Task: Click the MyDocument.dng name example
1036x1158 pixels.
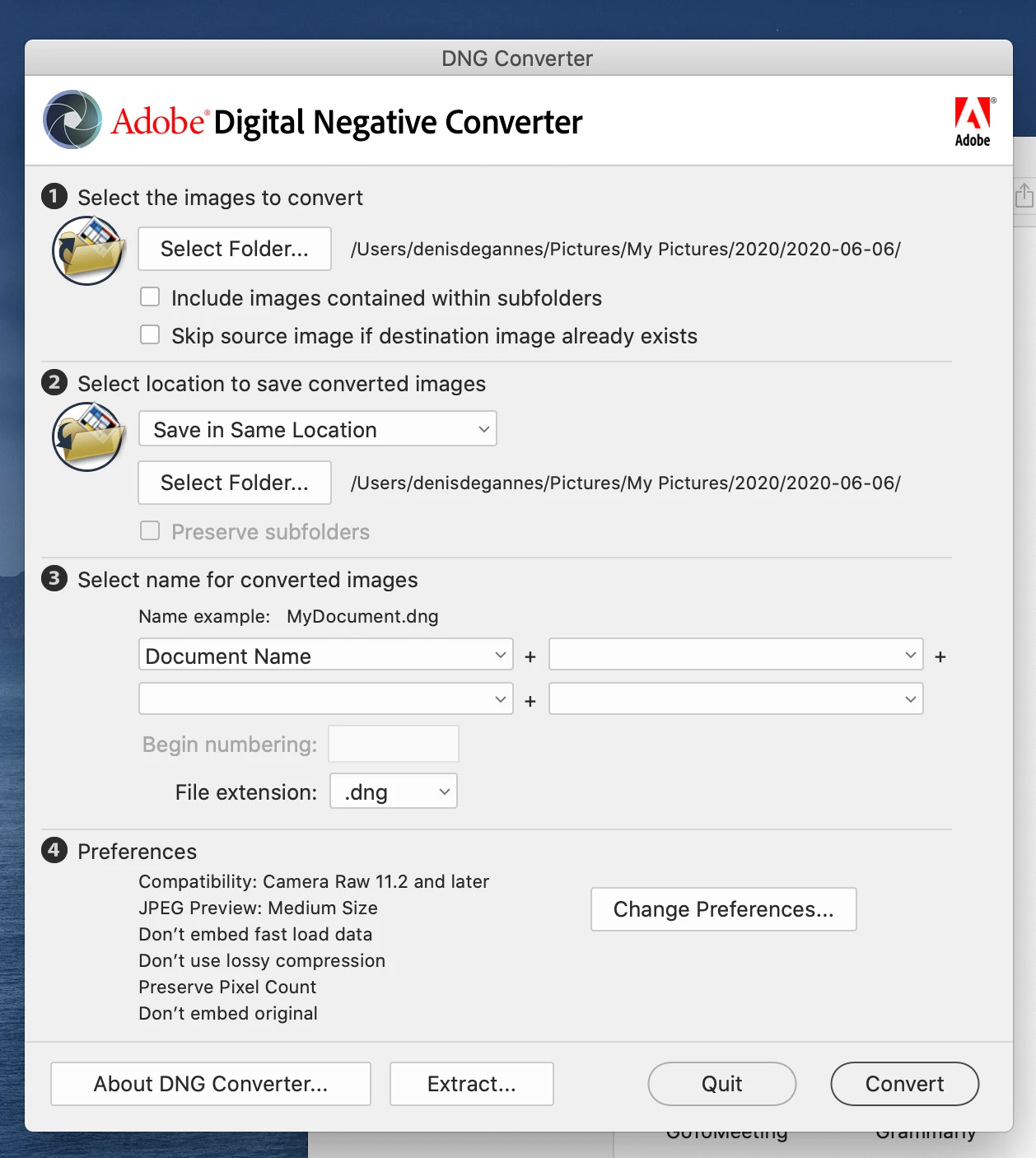Action: click(362, 616)
